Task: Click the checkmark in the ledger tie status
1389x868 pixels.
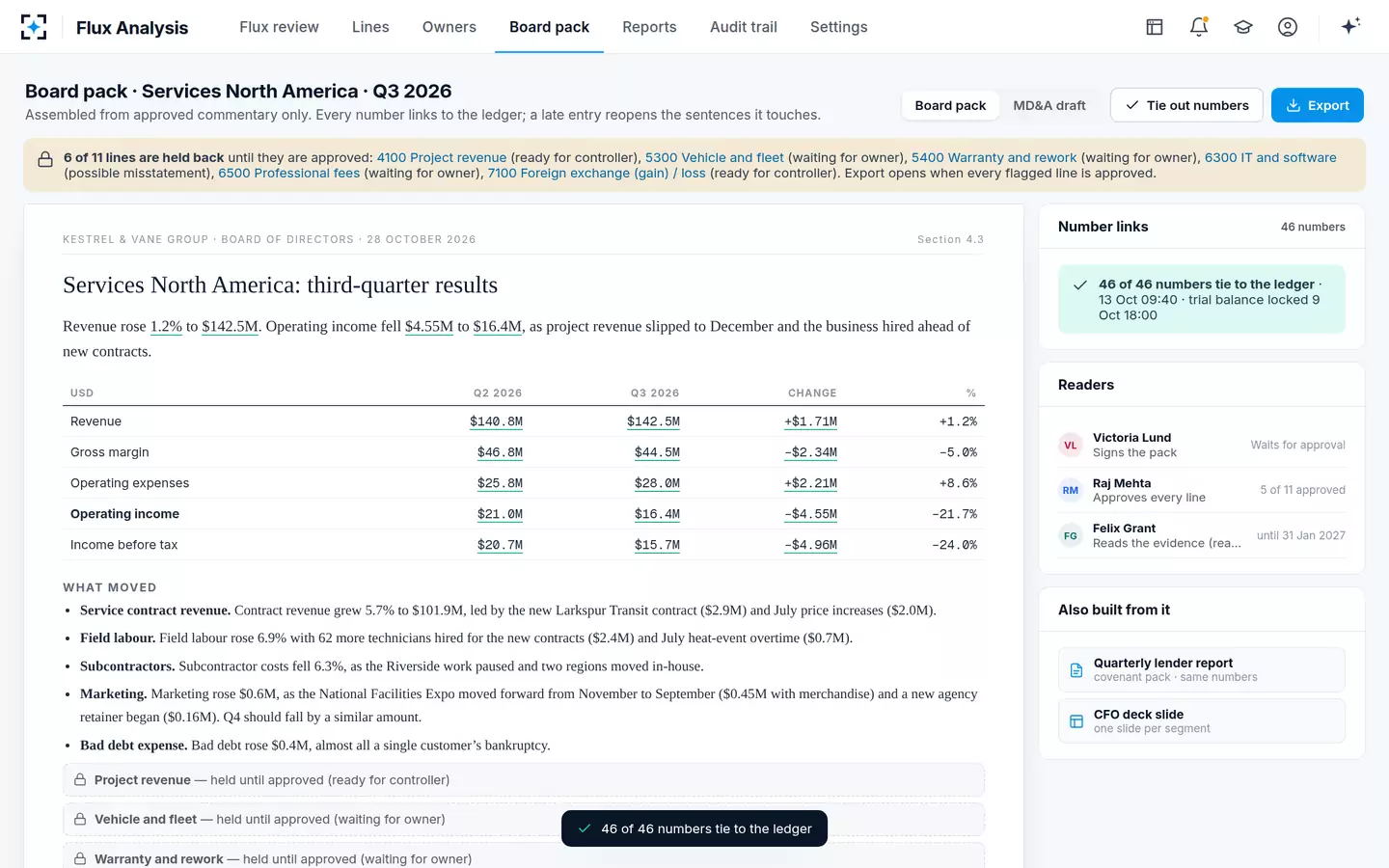Action: pos(1080,285)
